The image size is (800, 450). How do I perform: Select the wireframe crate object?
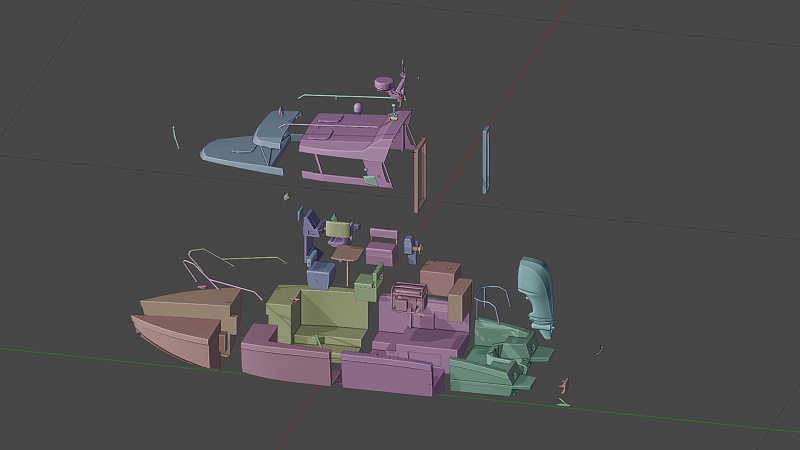[409, 298]
